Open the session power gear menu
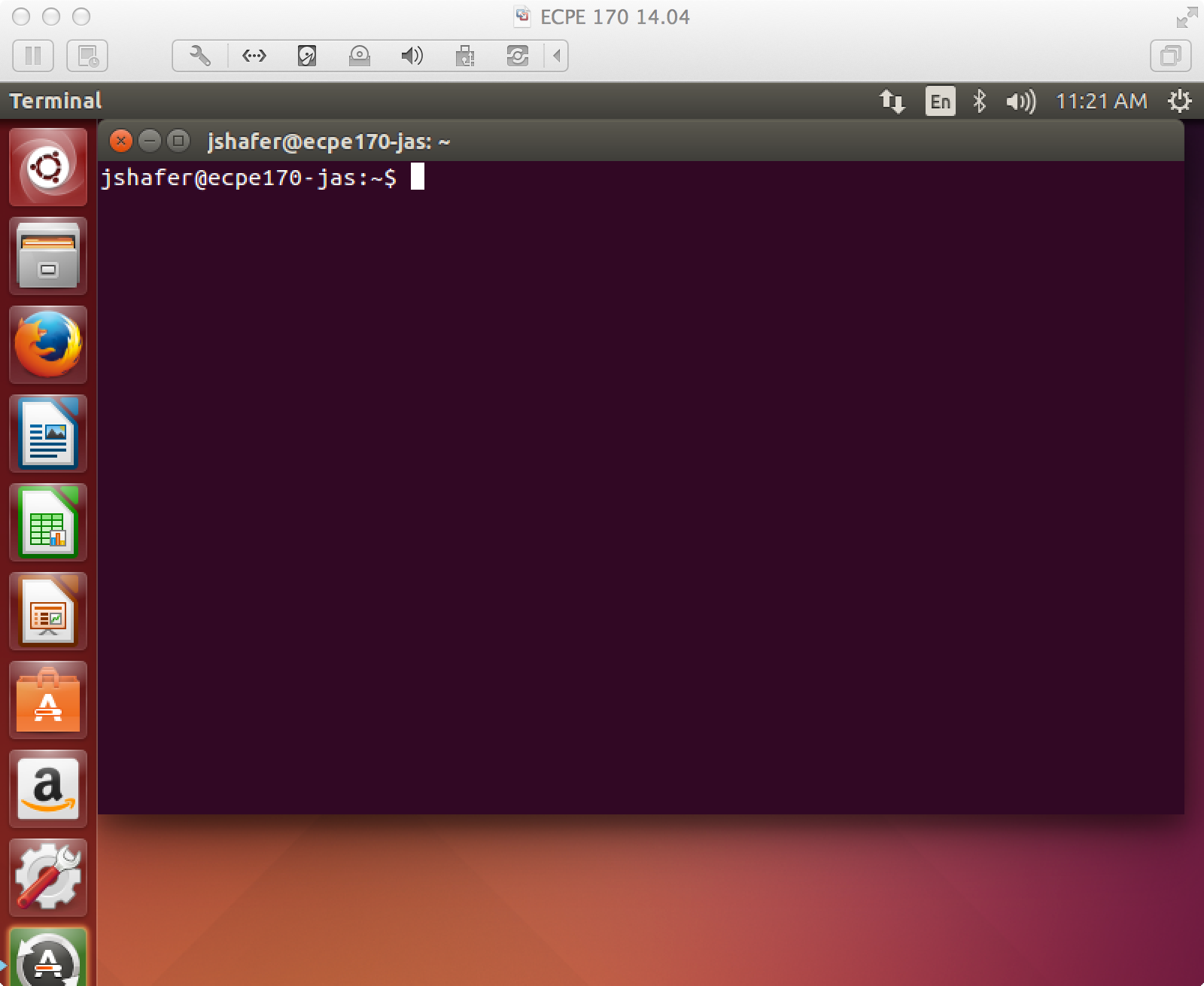 tap(1179, 100)
